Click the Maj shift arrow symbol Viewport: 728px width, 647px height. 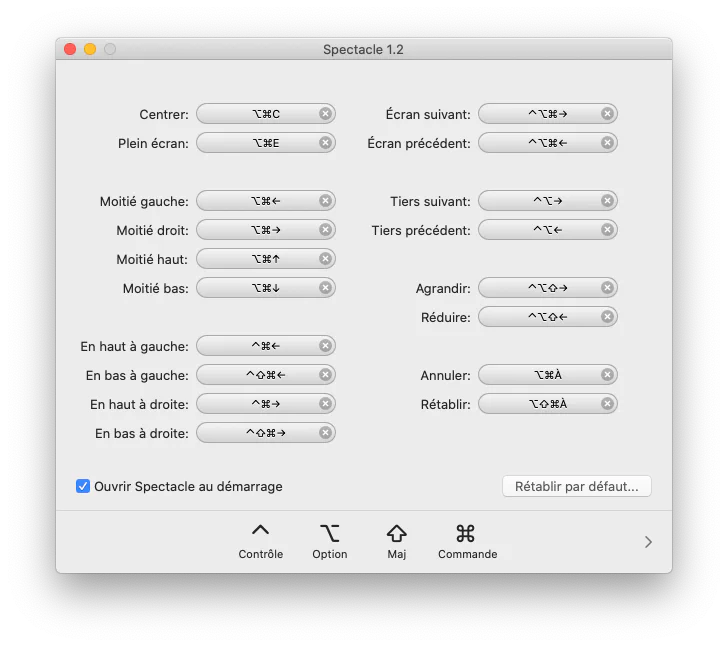tap(397, 533)
